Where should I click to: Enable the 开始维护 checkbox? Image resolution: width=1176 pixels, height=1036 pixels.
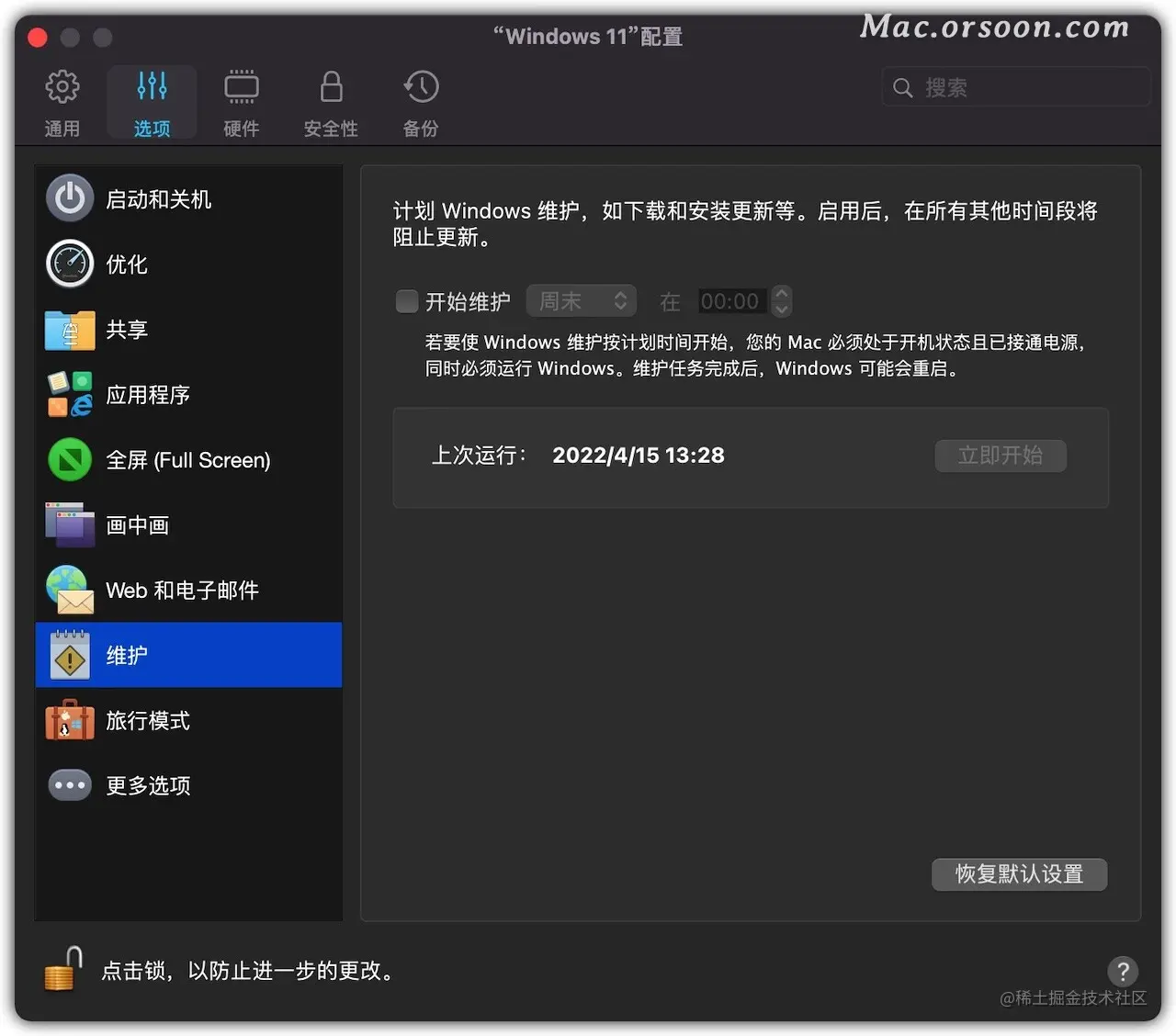[406, 301]
